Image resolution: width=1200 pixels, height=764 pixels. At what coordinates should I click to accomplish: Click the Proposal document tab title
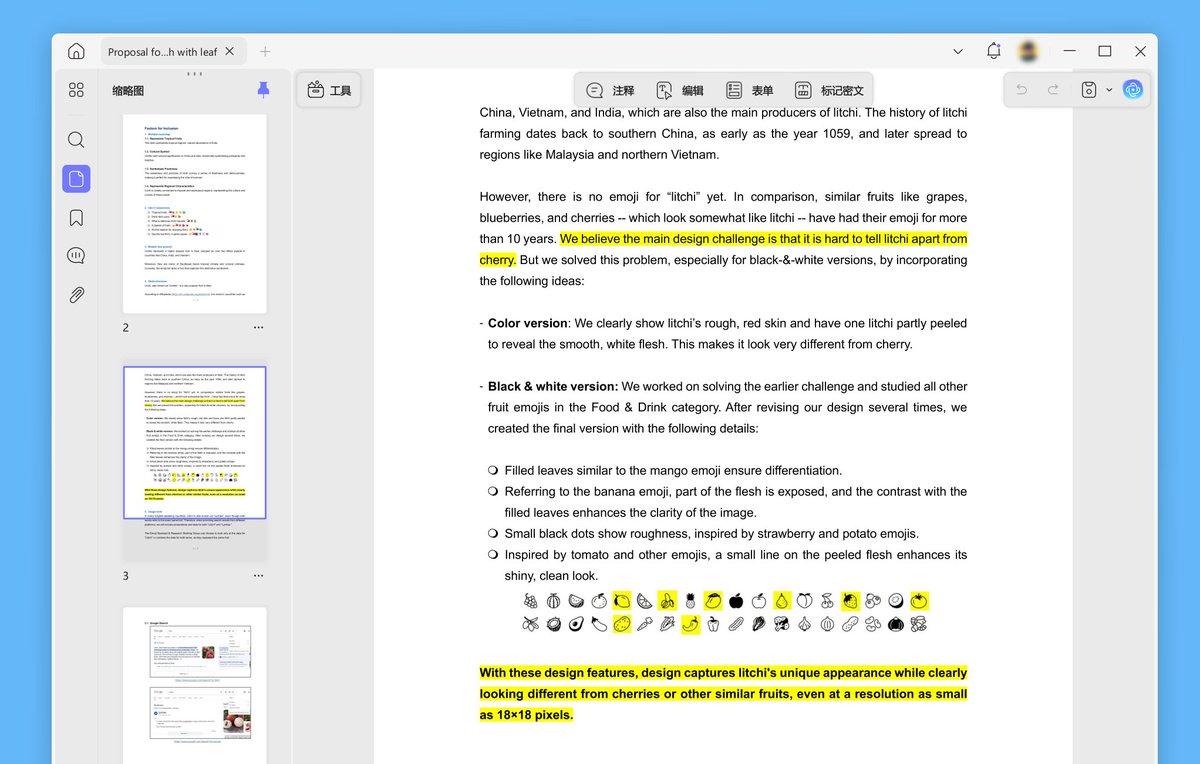(162, 52)
